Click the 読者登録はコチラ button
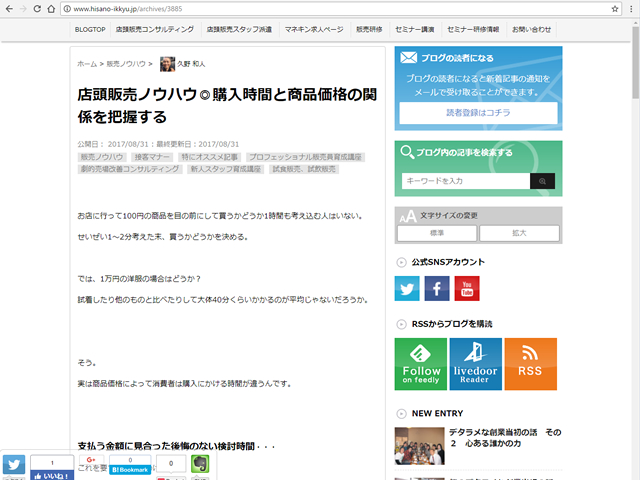 tap(478, 113)
